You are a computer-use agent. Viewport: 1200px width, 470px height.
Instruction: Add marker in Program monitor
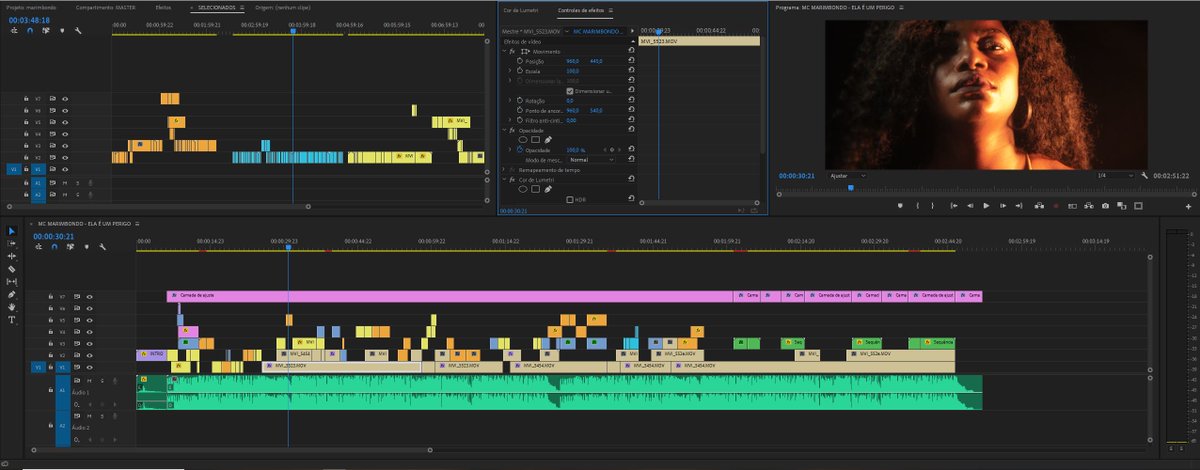point(900,206)
